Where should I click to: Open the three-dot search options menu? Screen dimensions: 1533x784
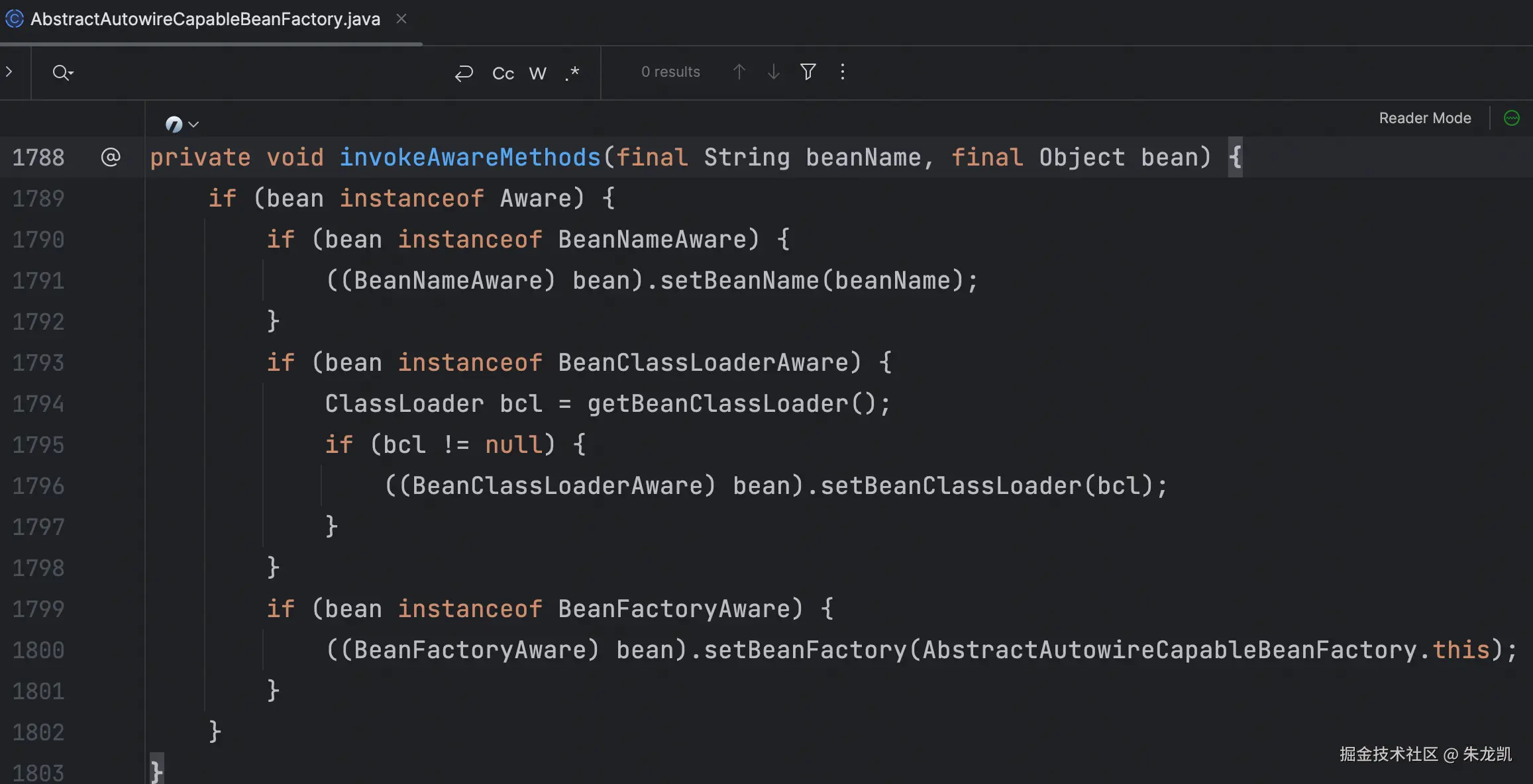coord(843,72)
